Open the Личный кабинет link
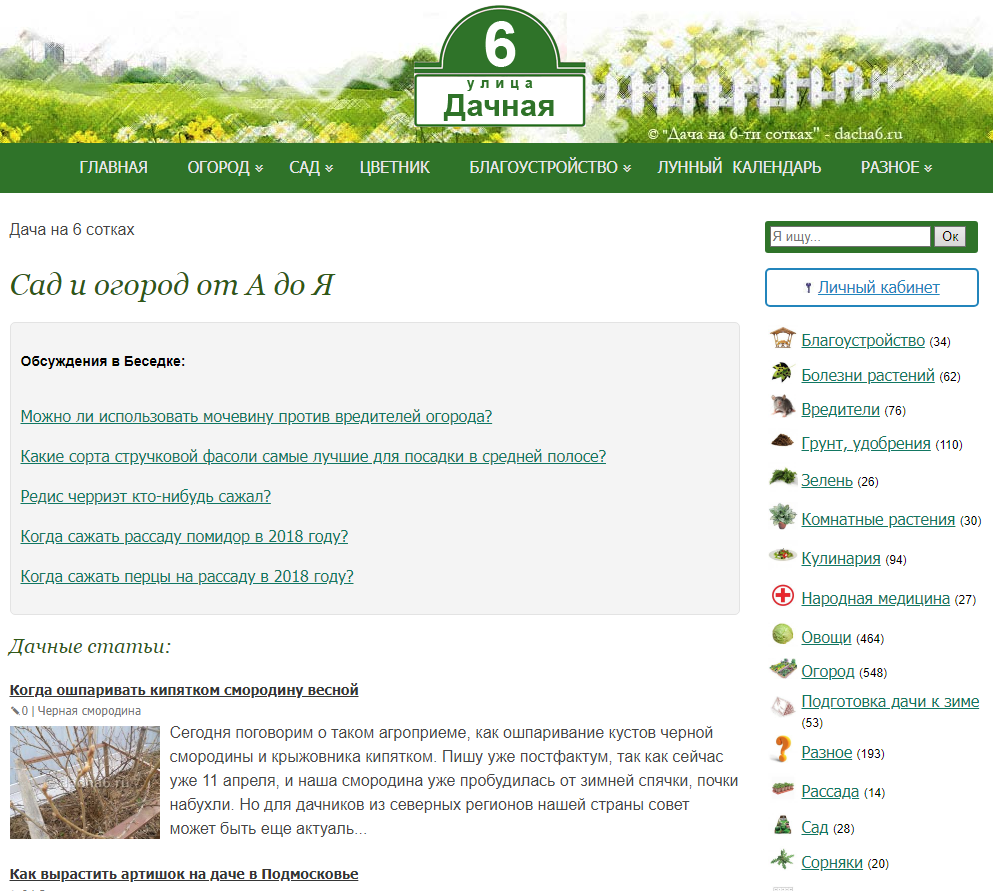993x891 pixels. click(x=878, y=288)
